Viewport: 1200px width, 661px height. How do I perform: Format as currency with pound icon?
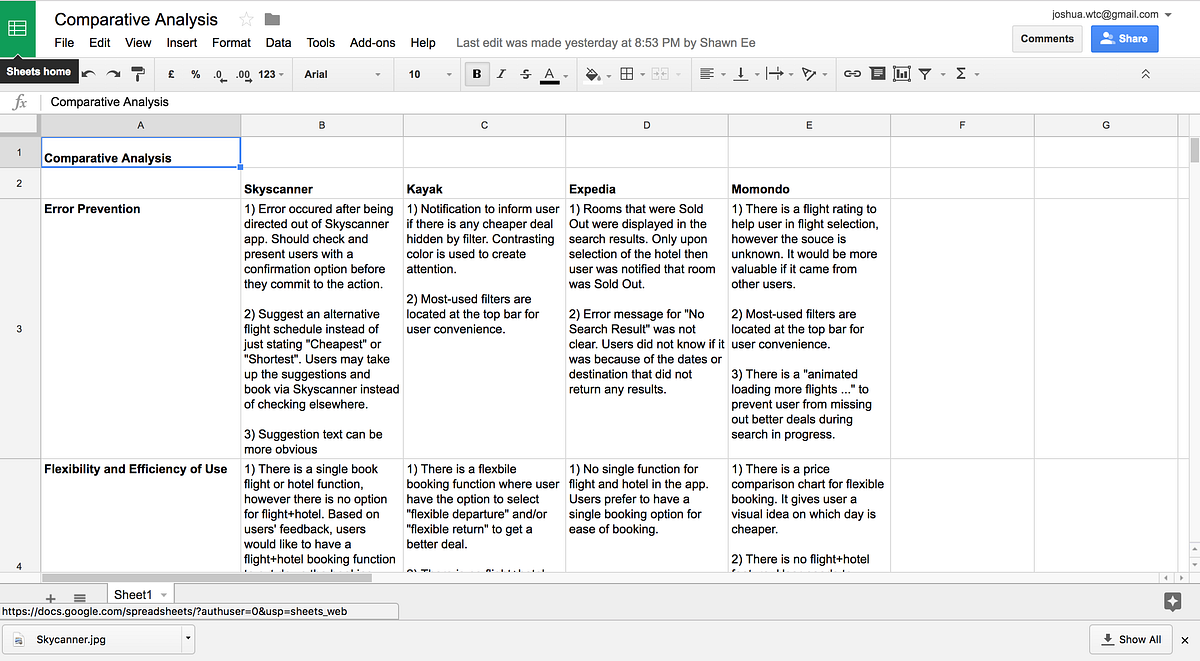pos(172,74)
